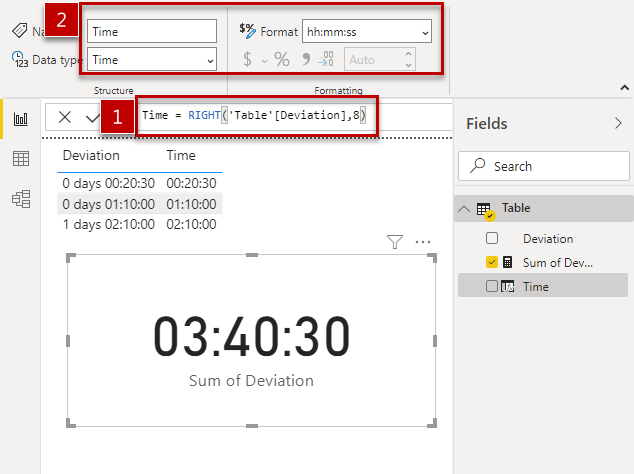This screenshot has height=474, width=634.
Task: Open currency format dropdown arrow
Action: 264,61
